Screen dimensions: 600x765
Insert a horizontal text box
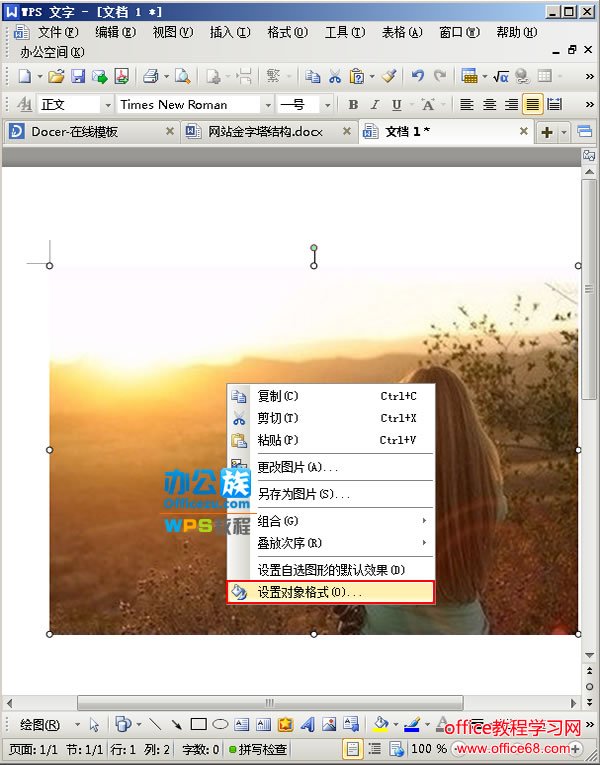(x=241, y=724)
